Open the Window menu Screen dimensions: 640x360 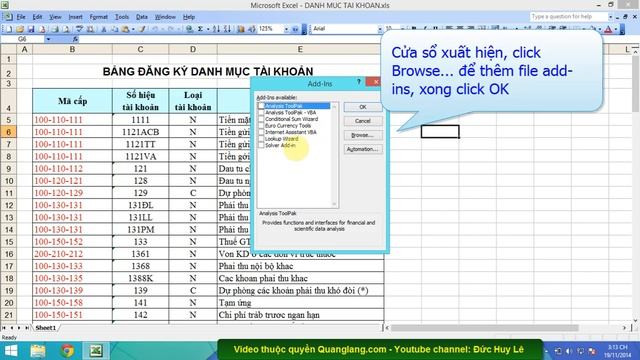pyautogui.click(x=165, y=17)
